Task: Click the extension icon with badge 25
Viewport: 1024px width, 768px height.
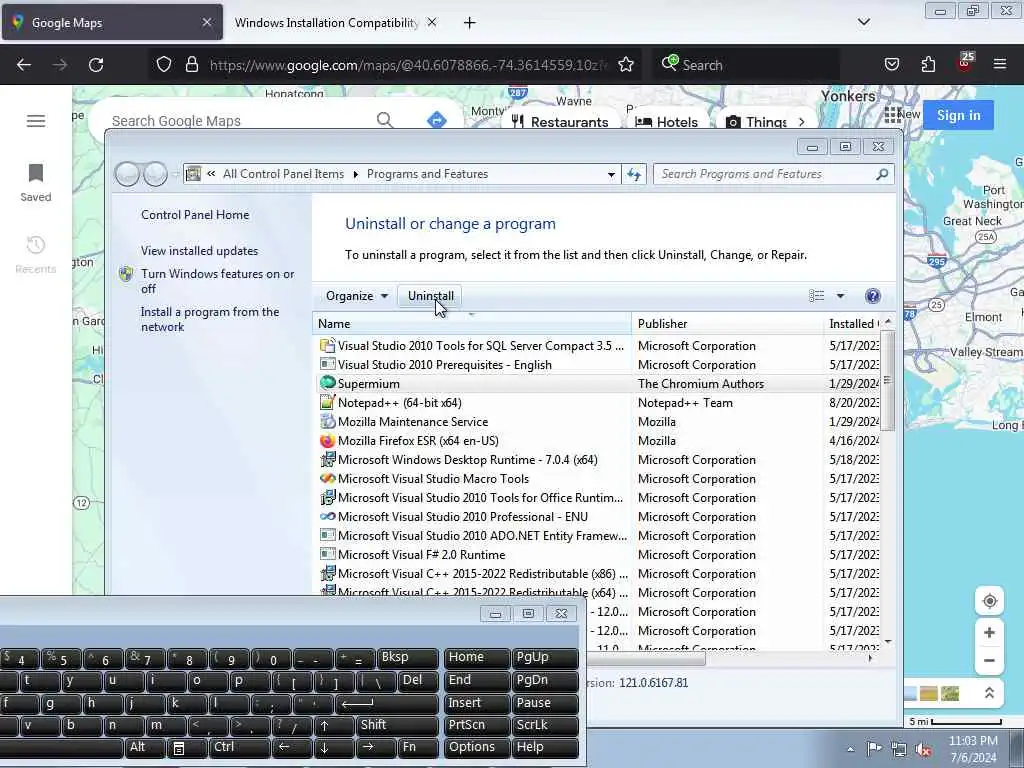Action: point(965,63)
